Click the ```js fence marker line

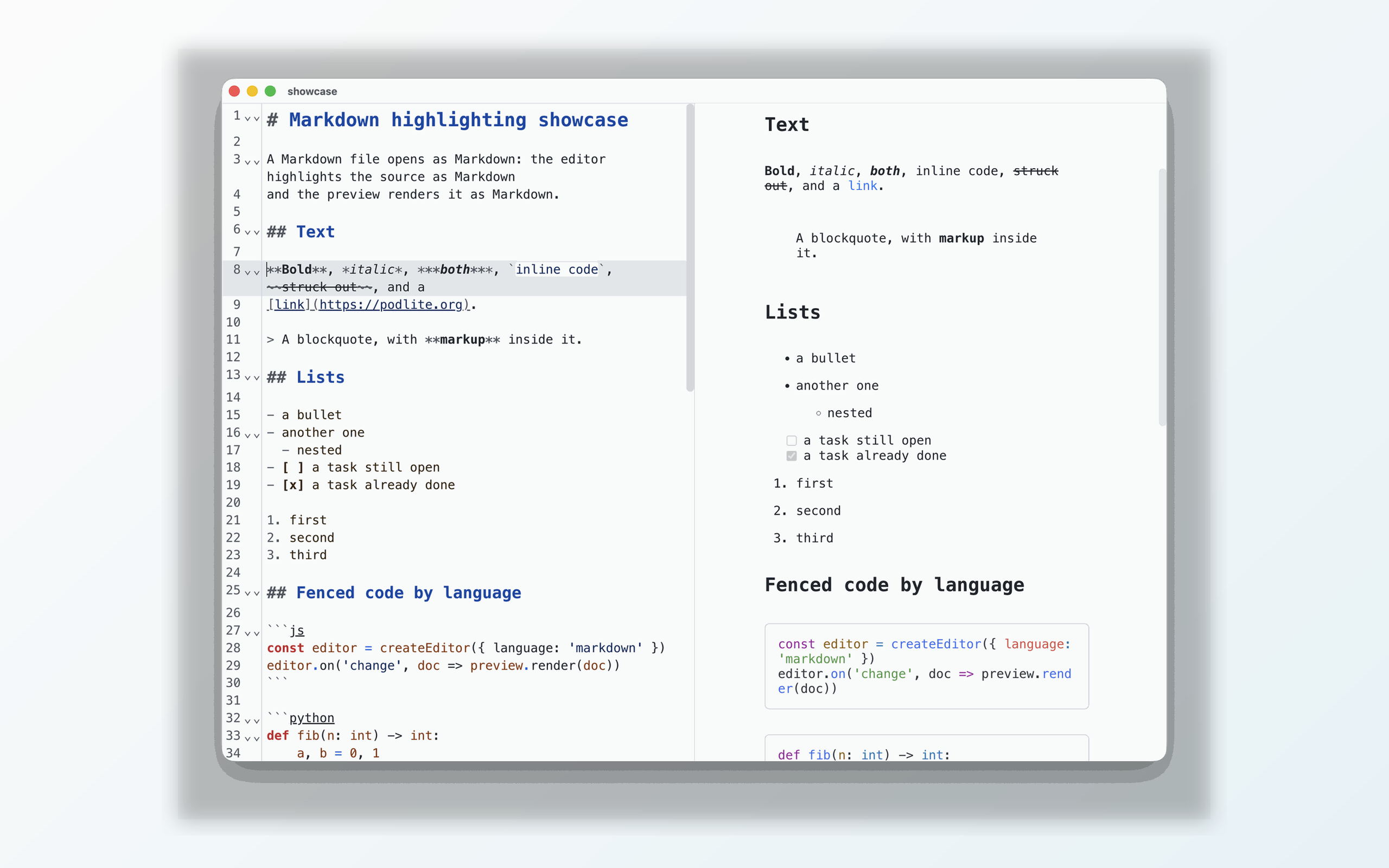tap(285, 630)
